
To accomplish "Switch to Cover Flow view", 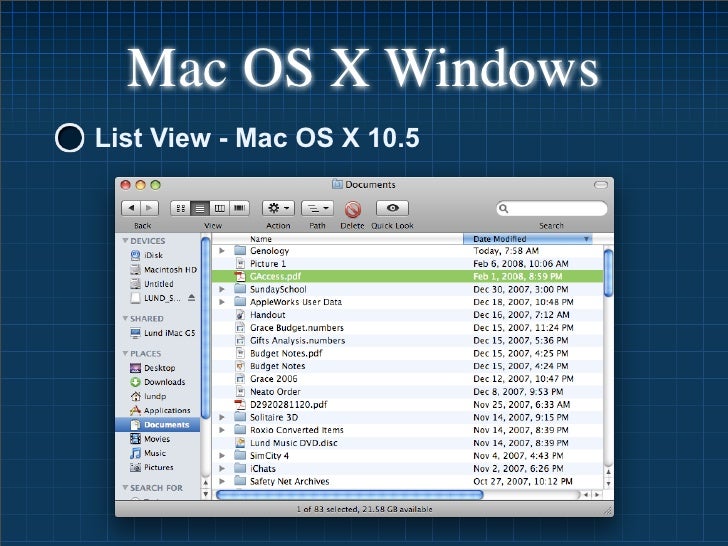I will click(240, 208).
